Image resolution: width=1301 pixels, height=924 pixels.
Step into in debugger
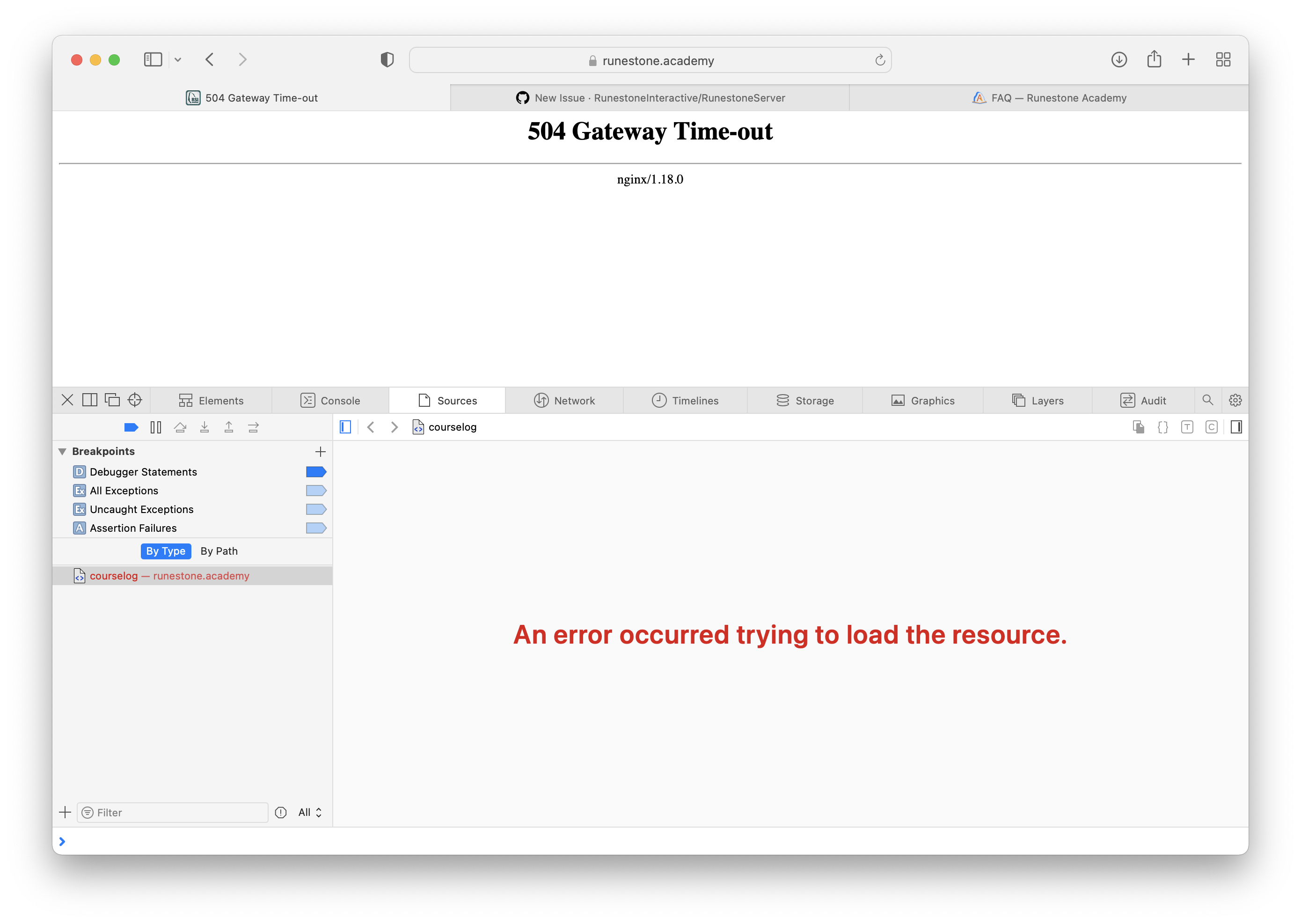point(205,427)
